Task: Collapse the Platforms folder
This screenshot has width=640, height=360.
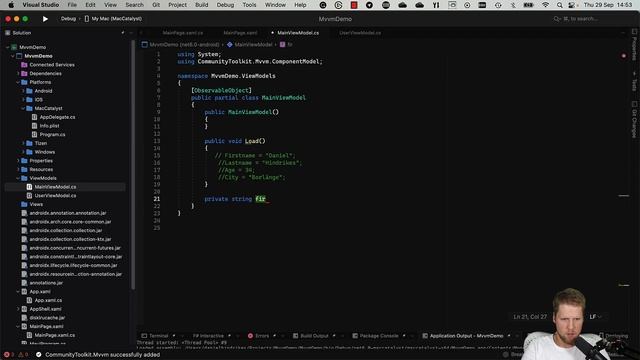Action: [18, 82]
